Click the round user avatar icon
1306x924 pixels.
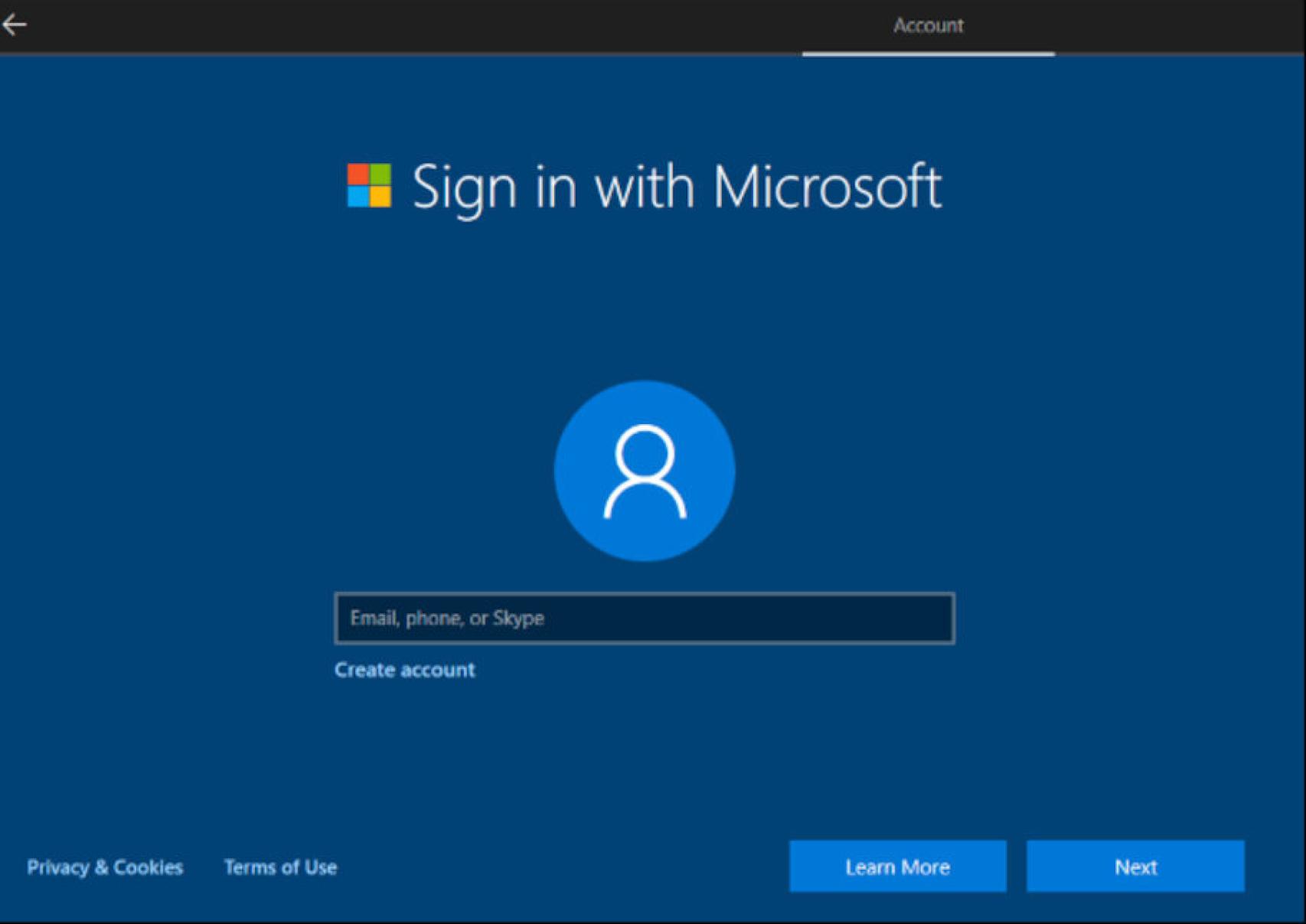645,471
